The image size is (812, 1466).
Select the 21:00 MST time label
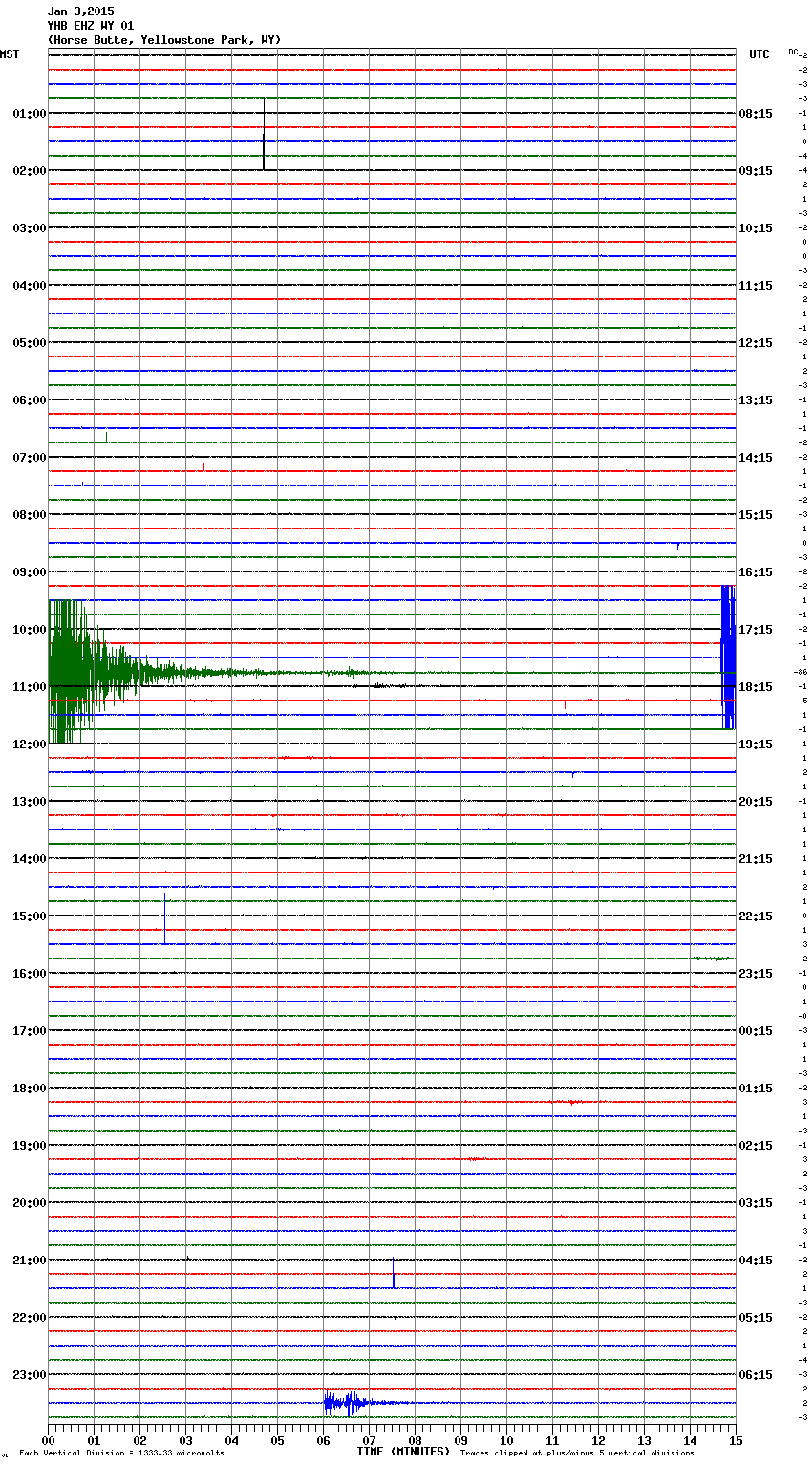pos(30,1261)
